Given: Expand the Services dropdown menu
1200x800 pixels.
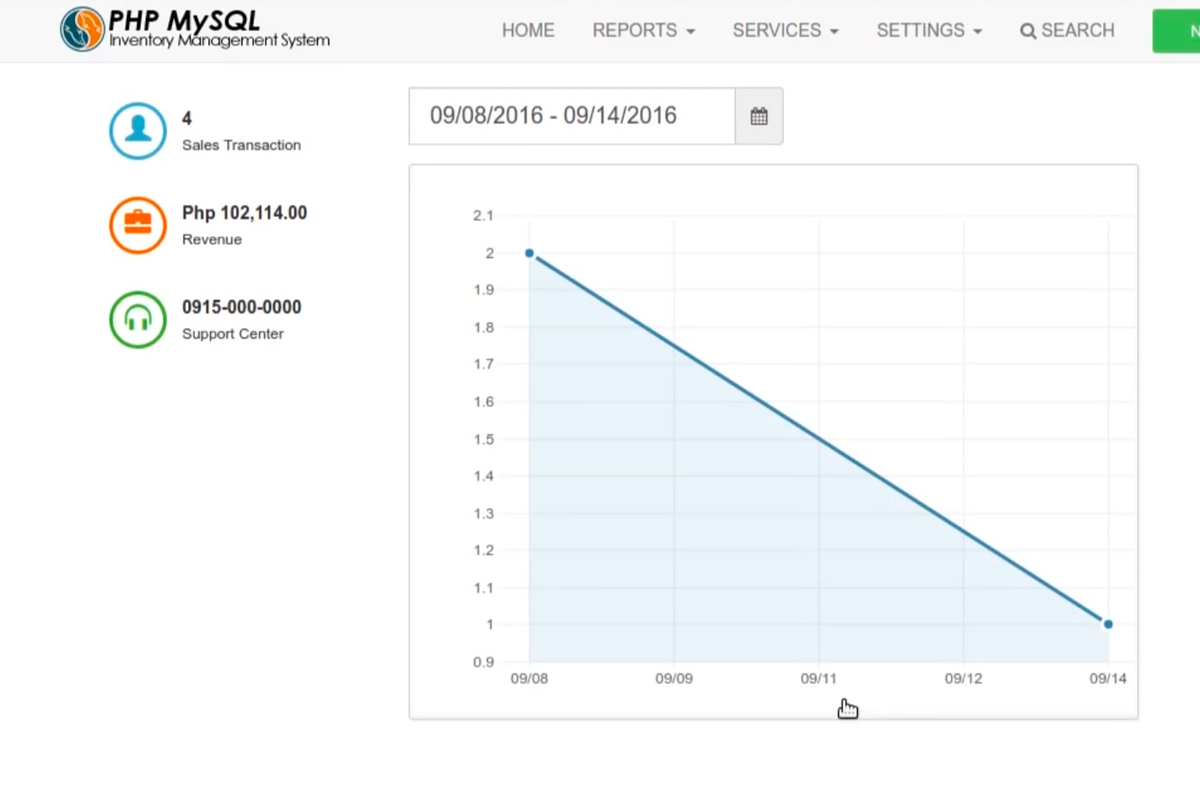Looking at the screenshot, I should [785, 31].
